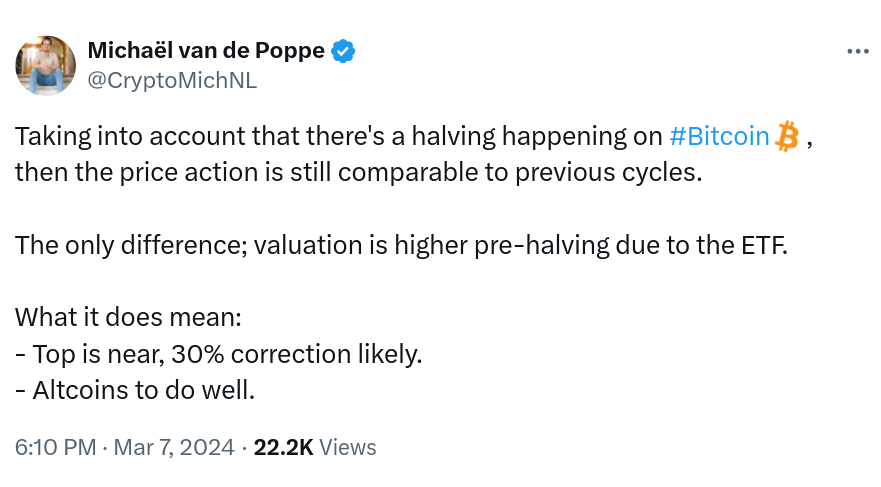Click the phrase 'previous cycles' in the tweet

point(608,172)
